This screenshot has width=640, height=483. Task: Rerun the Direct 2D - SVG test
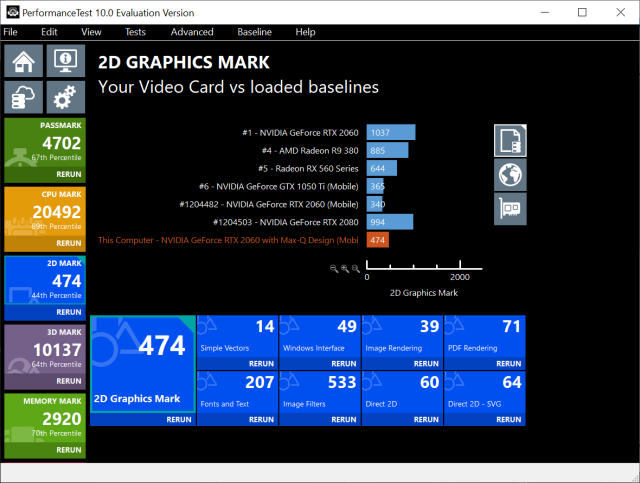coord(509,420)
